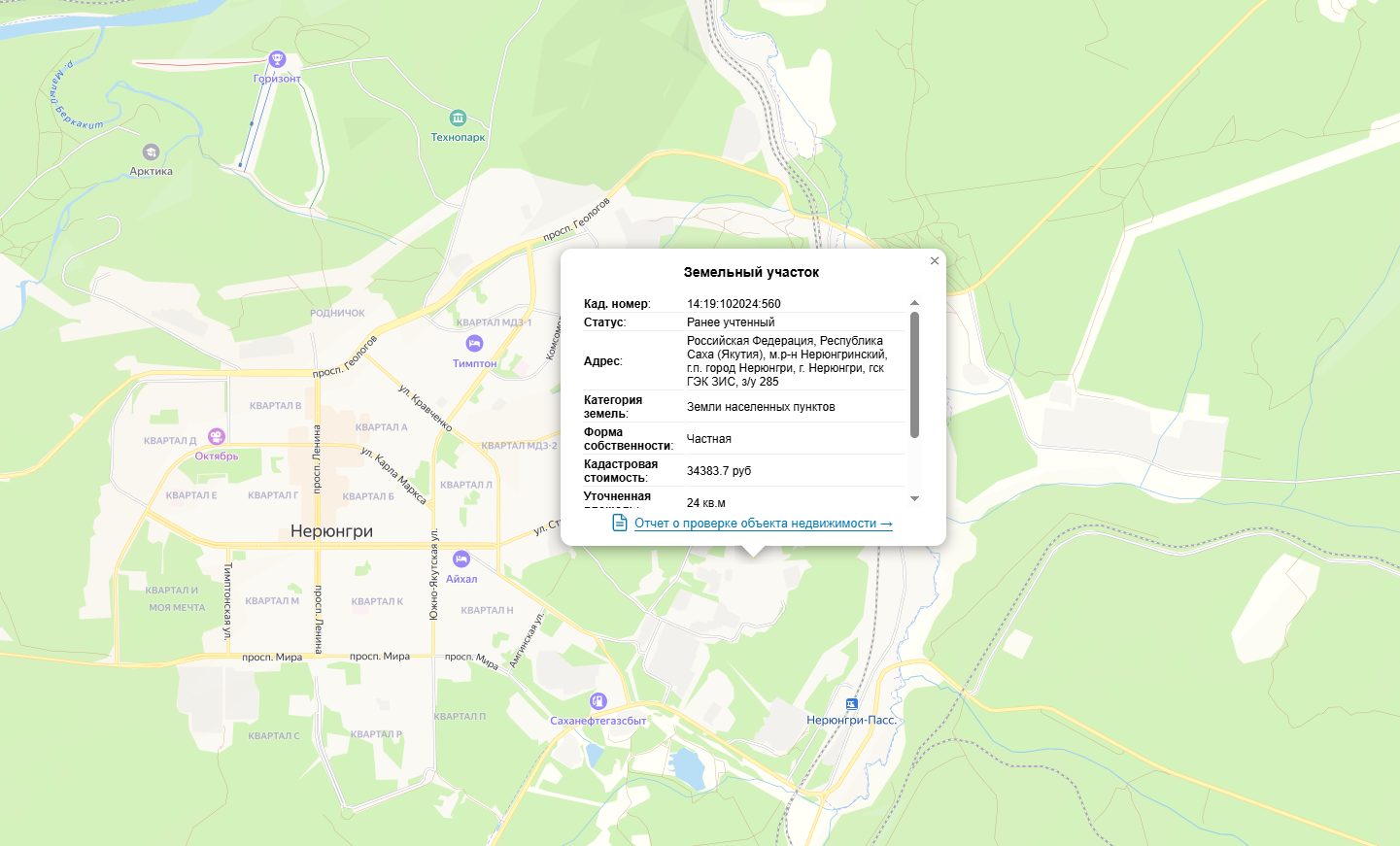Click the Горизонт trophy map marker
The height and width of the screenshot is (846, 1400).
277,60
